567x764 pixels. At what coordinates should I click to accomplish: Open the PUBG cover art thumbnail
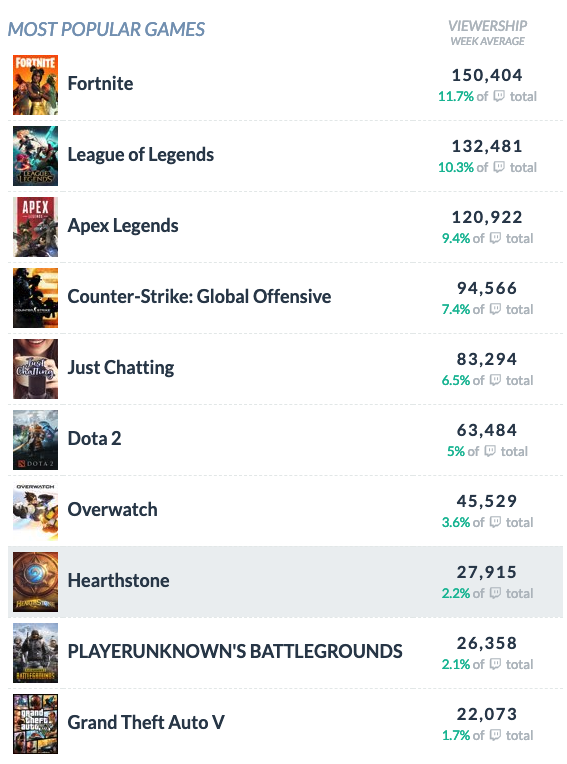point(35,653)
